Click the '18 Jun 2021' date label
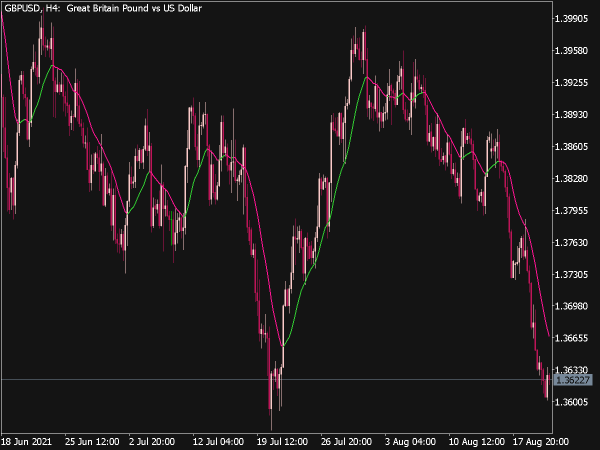Viewport: 600px width, 450px height. [26, 442]
